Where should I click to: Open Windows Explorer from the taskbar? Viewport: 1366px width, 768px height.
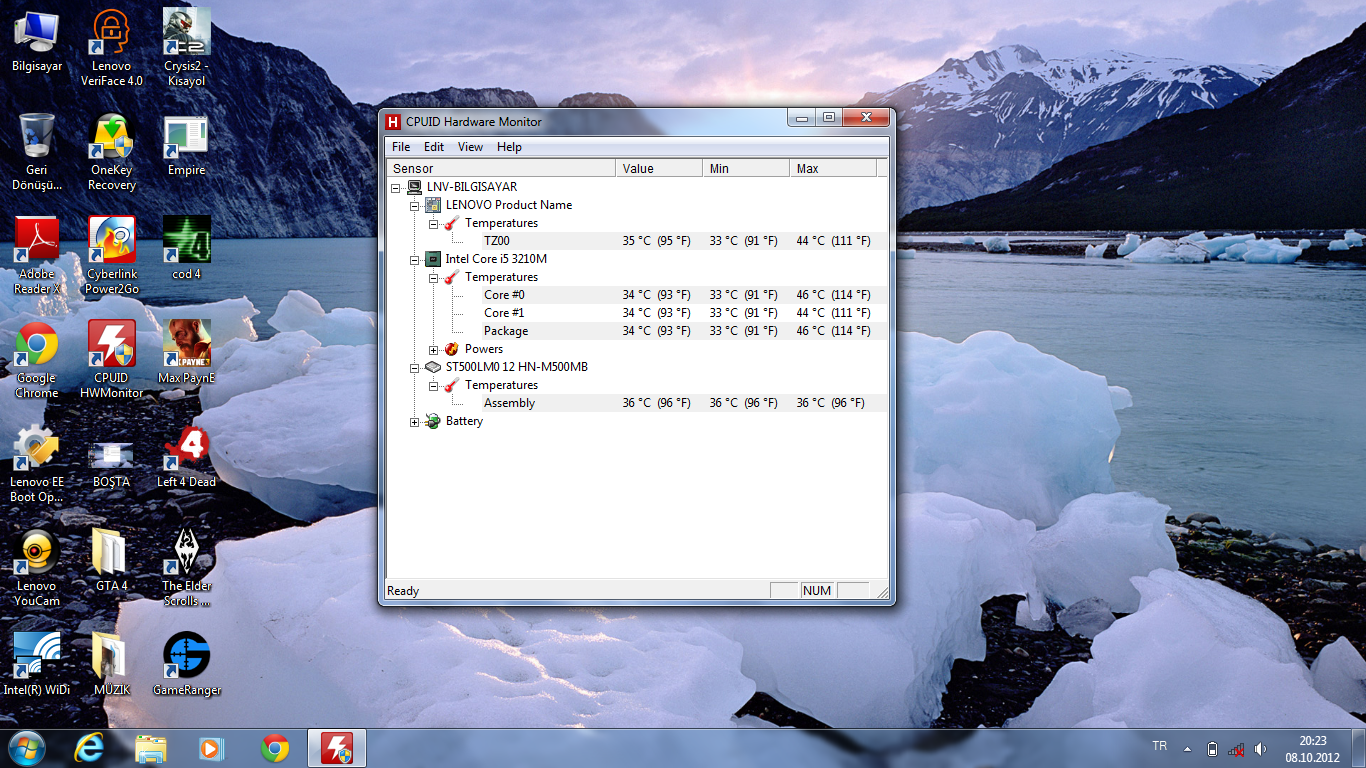[x=151, y=748]
